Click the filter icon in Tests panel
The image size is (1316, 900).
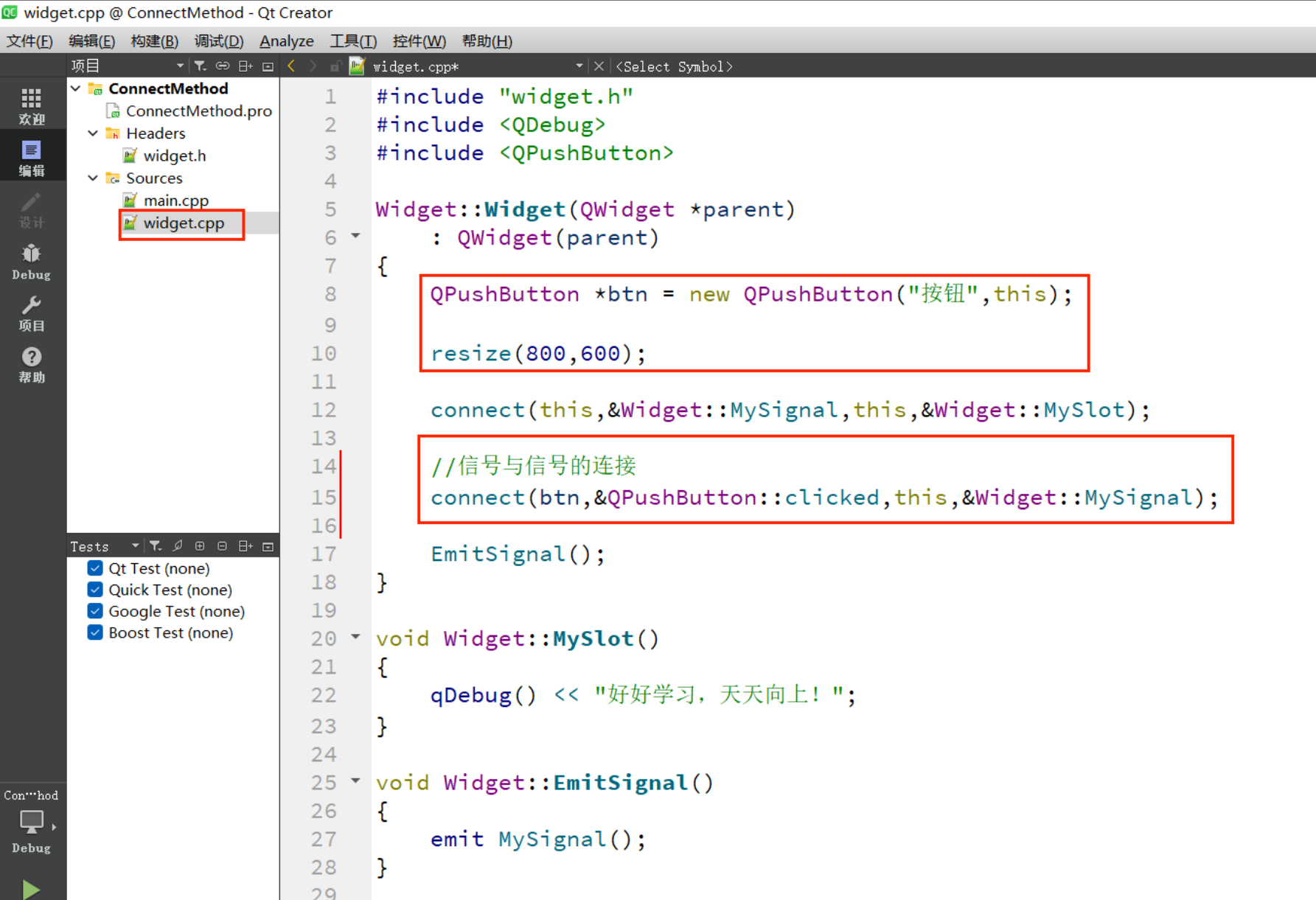point(156,546)
